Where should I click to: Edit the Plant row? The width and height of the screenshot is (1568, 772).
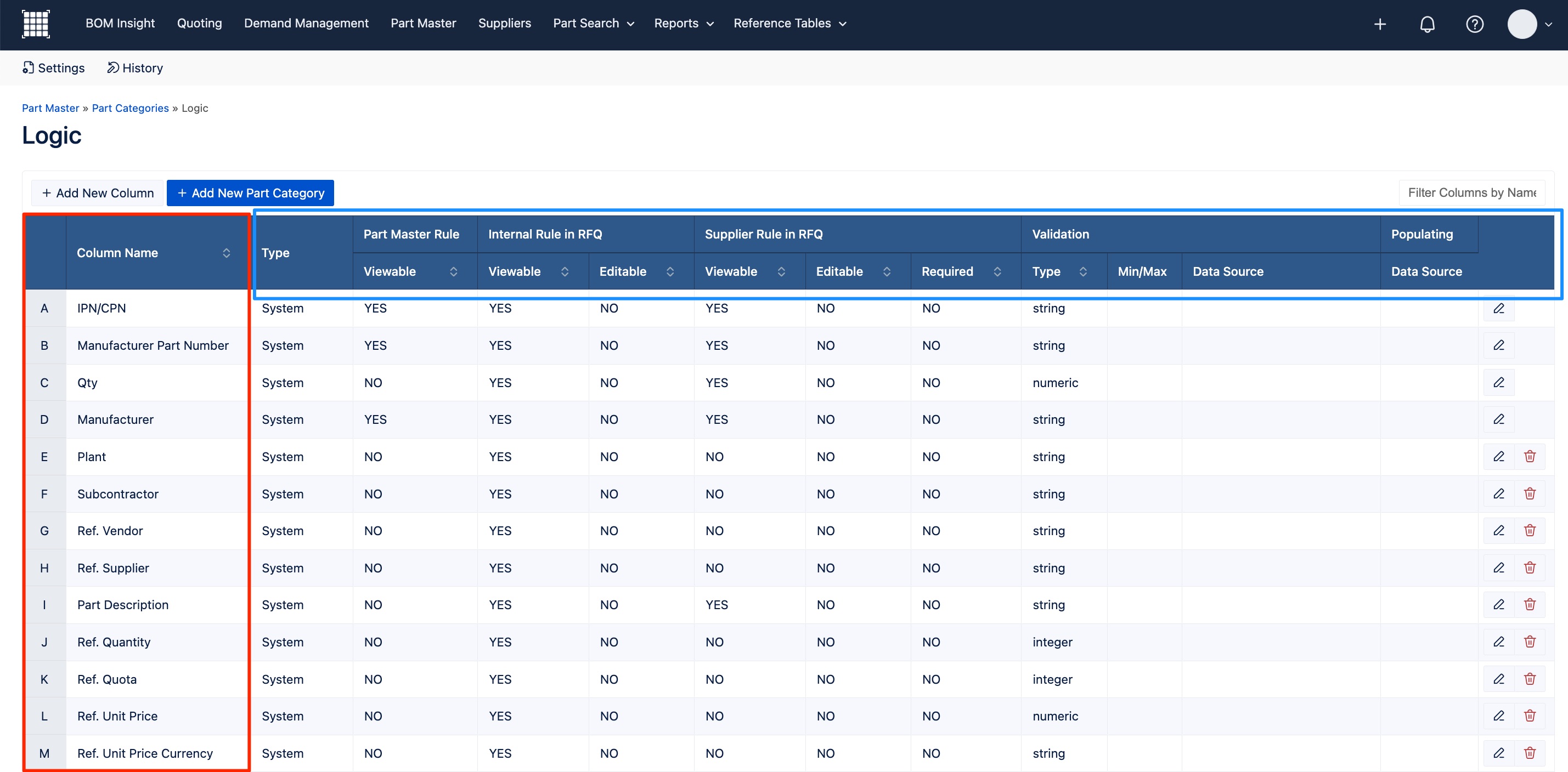click(x=1499, y=456)
